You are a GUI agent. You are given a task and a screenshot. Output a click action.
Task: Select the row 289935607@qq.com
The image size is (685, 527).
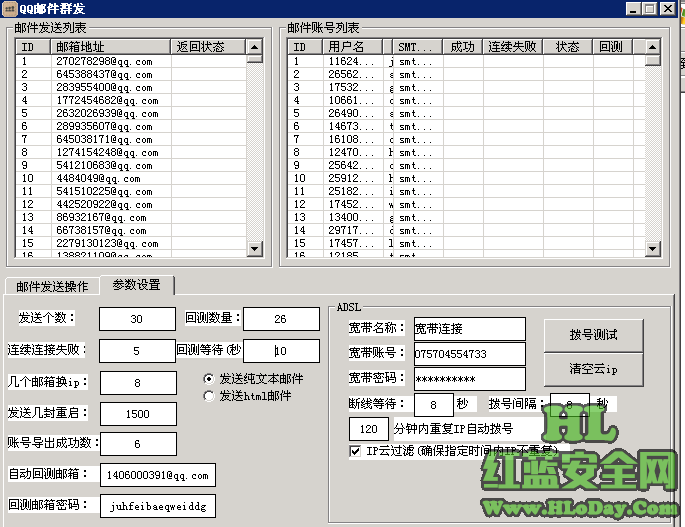(131, 126)
